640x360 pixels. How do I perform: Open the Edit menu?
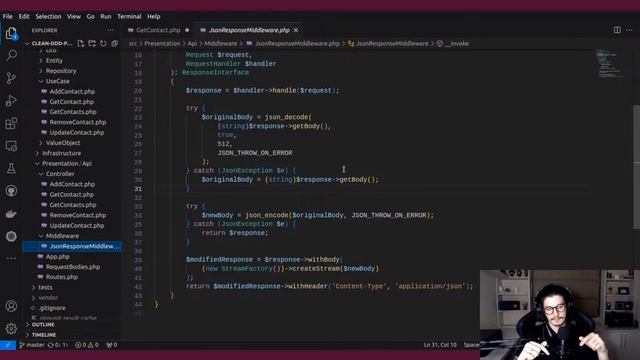[24, 16]
